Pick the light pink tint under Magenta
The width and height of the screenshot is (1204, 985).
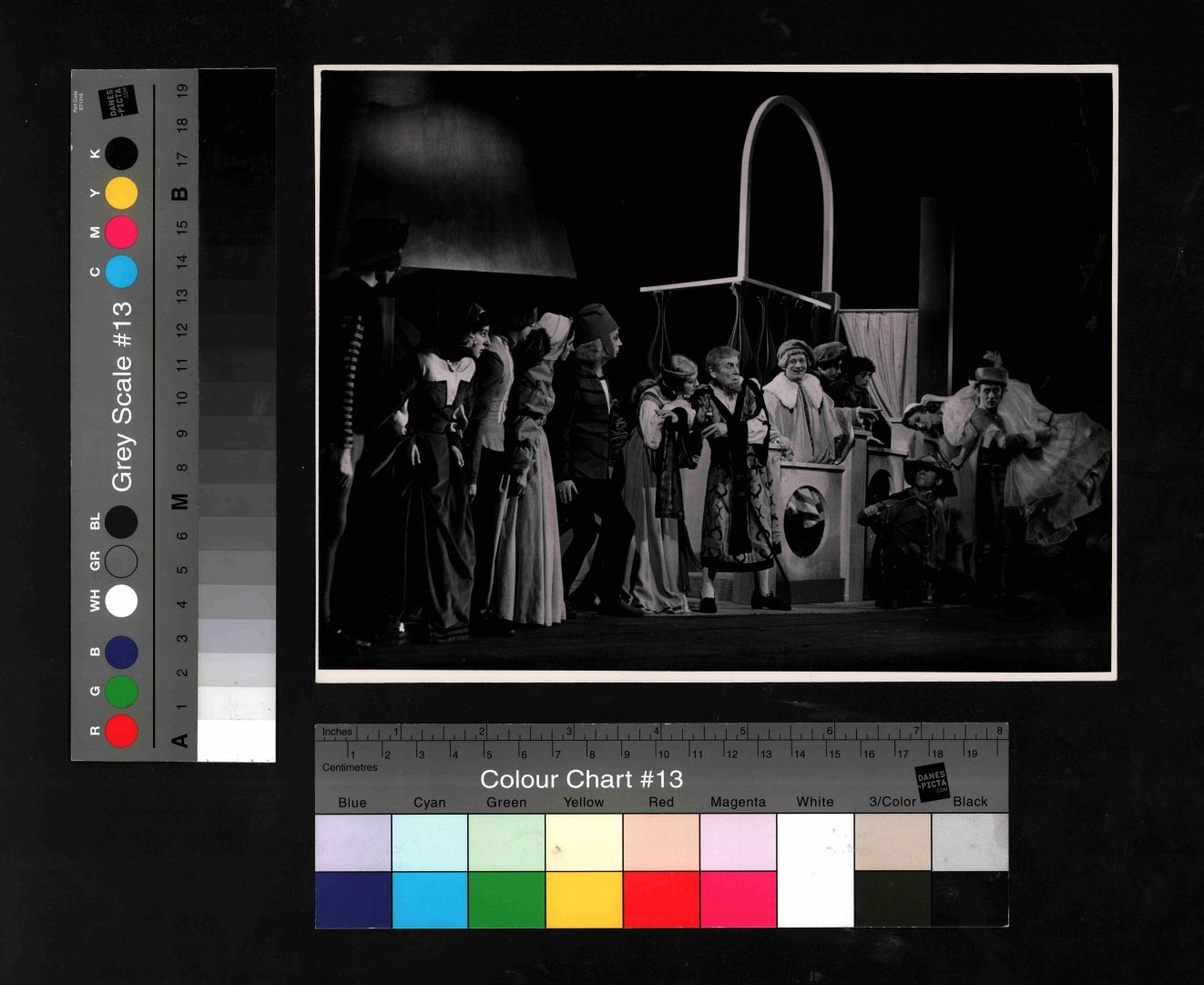tap(738, 842)
